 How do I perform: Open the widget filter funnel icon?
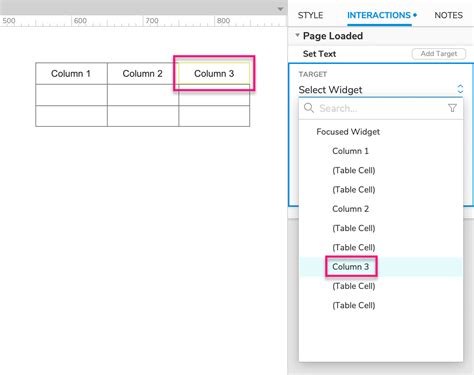[x=452, y=108]
